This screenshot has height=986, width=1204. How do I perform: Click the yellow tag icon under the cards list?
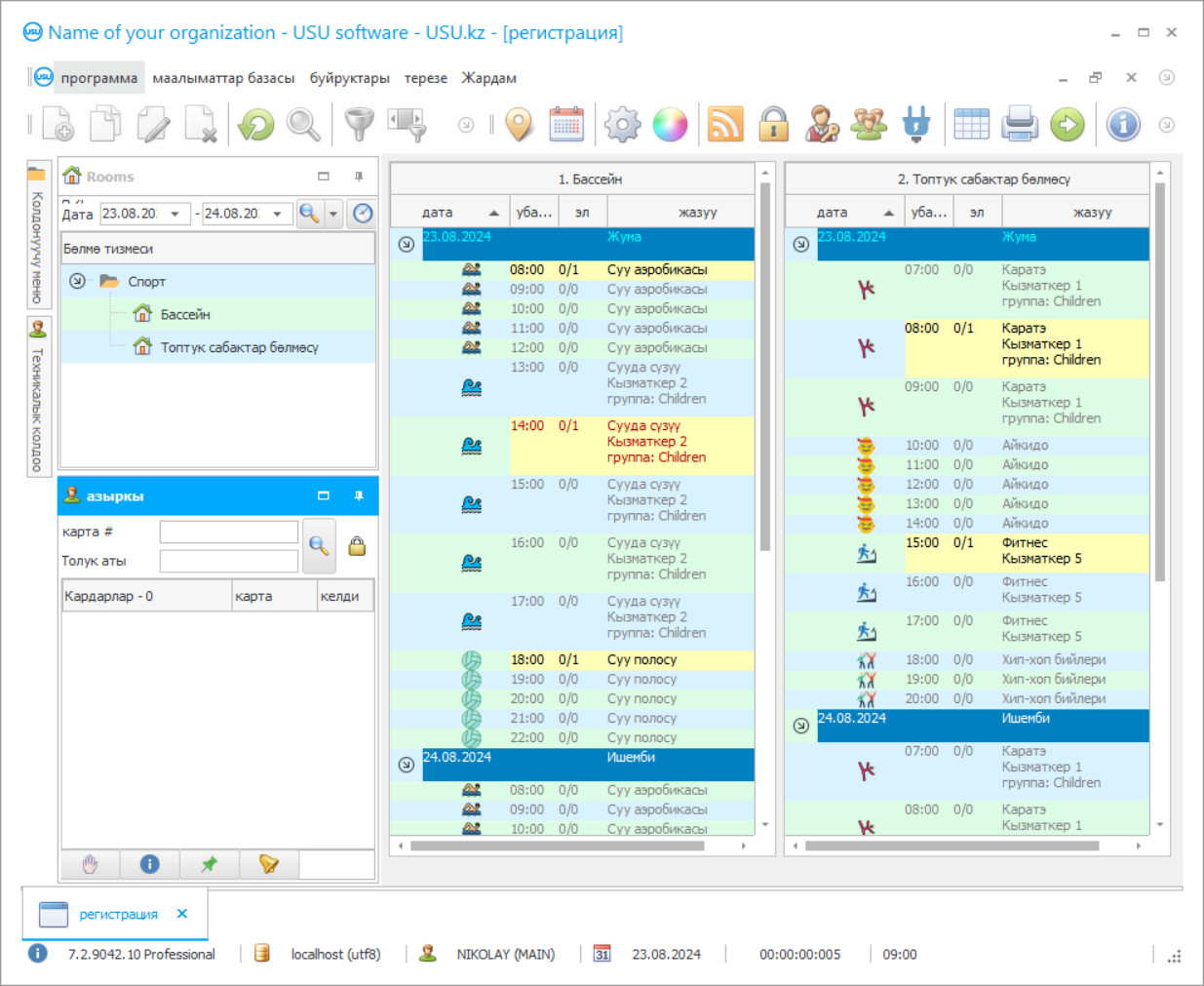[268, 864]
